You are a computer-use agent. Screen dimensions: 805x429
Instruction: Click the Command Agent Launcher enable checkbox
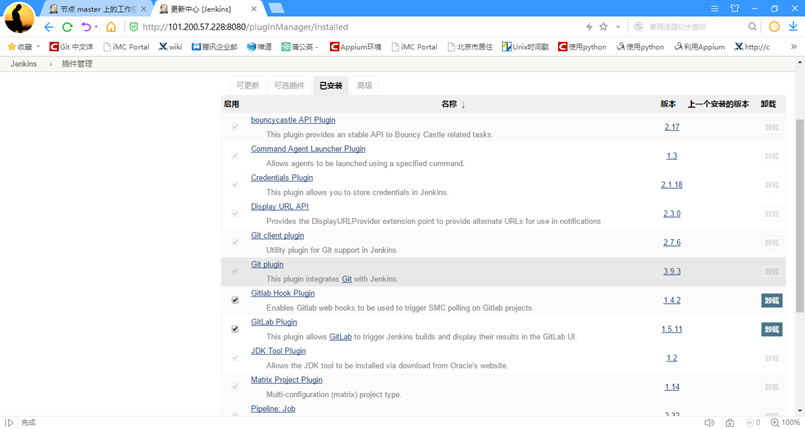coord(235,155)
